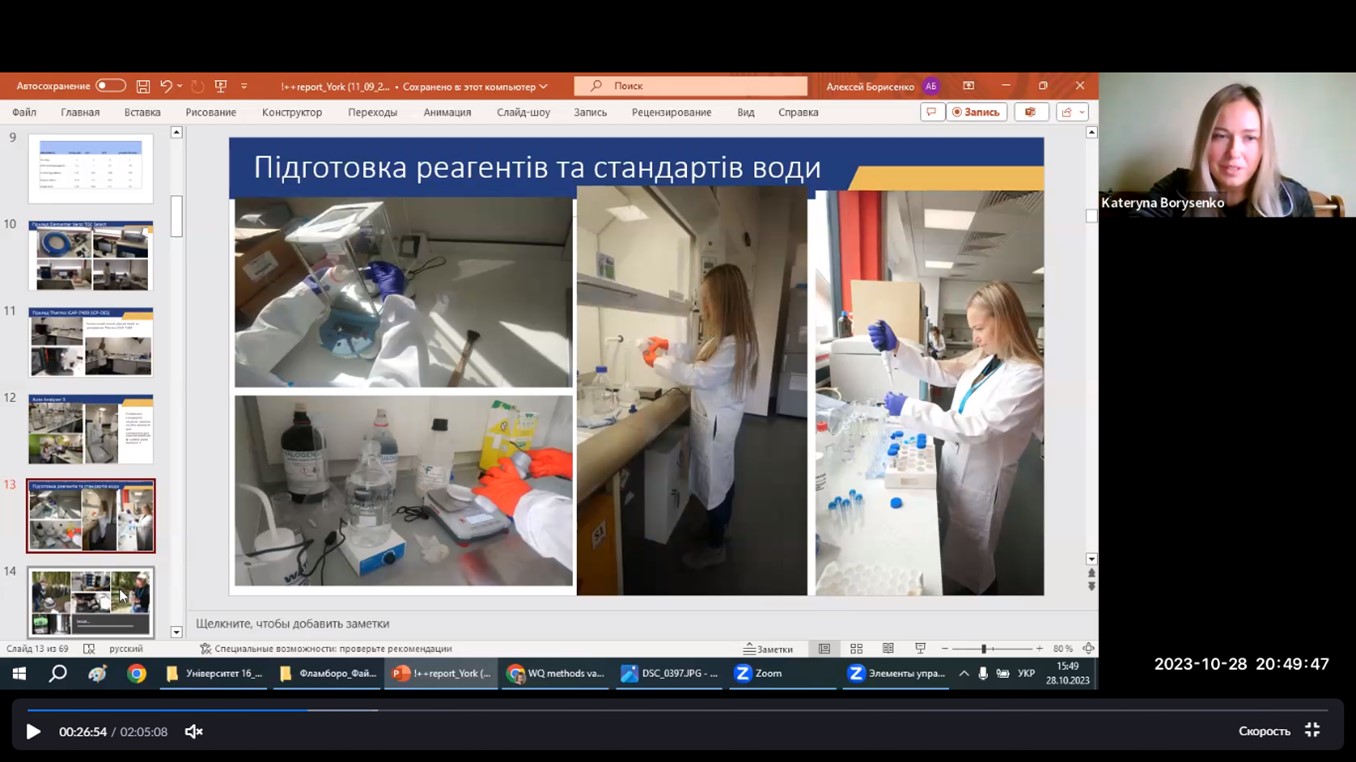Open the Скорость playback speed menu
The height and width of the screenshot is (762, 1356).
(1264, 732)
